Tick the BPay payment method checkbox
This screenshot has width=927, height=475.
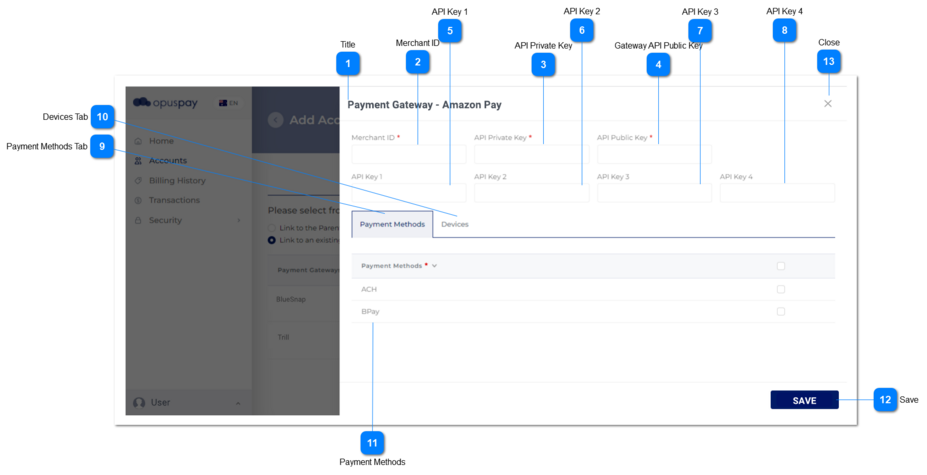(x=781, y=312)
